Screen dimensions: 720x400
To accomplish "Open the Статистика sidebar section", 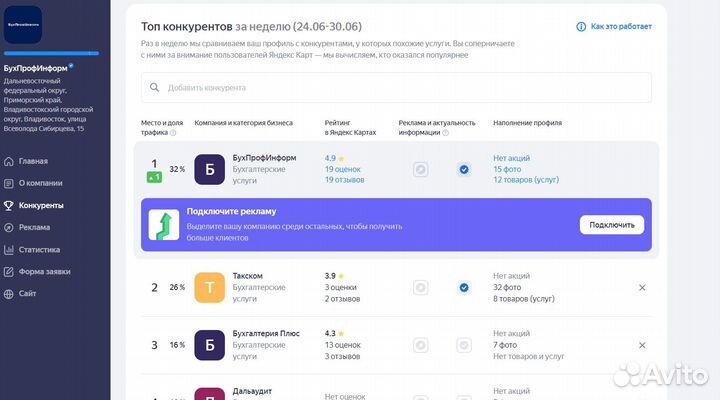I will tap(39, 250).
